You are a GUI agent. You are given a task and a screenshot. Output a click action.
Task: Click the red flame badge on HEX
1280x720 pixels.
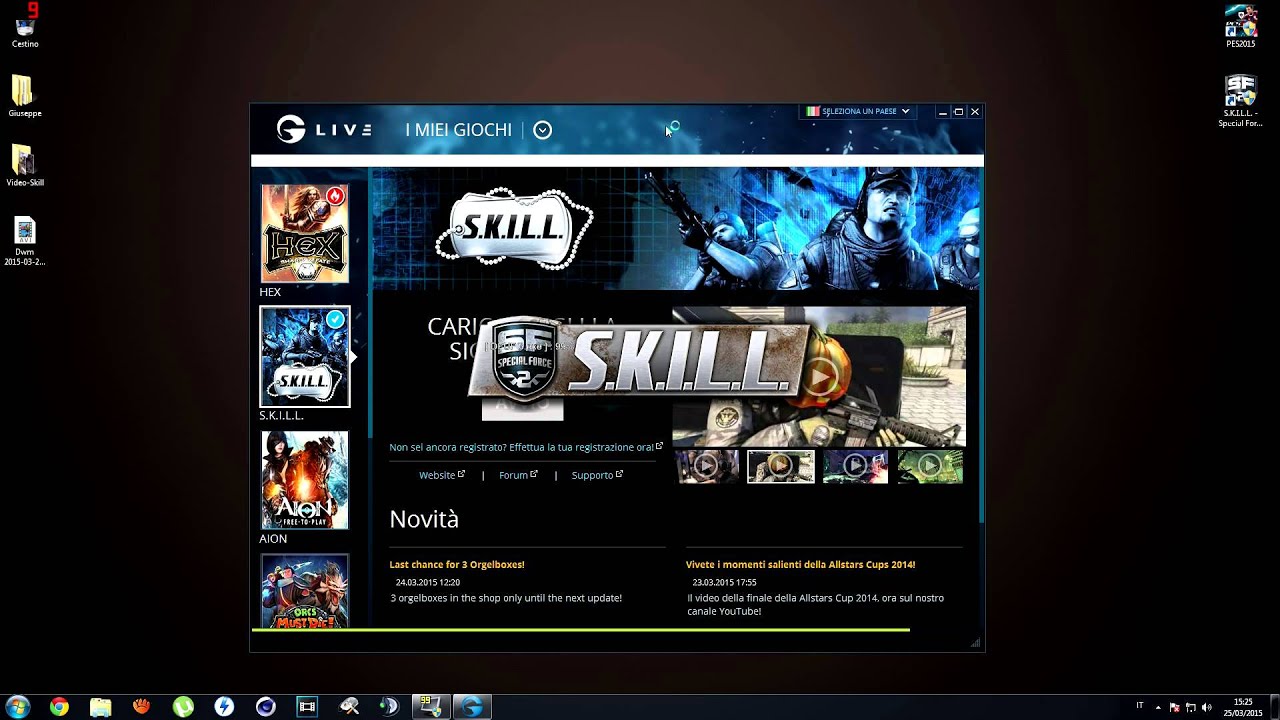coord(335,196)
